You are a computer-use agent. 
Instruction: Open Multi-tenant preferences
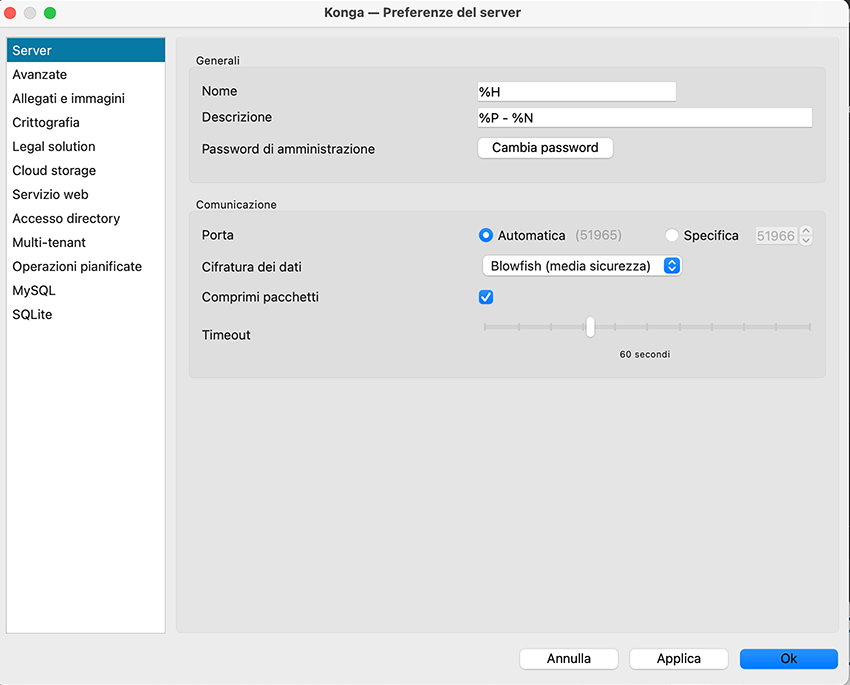(49, 242)
